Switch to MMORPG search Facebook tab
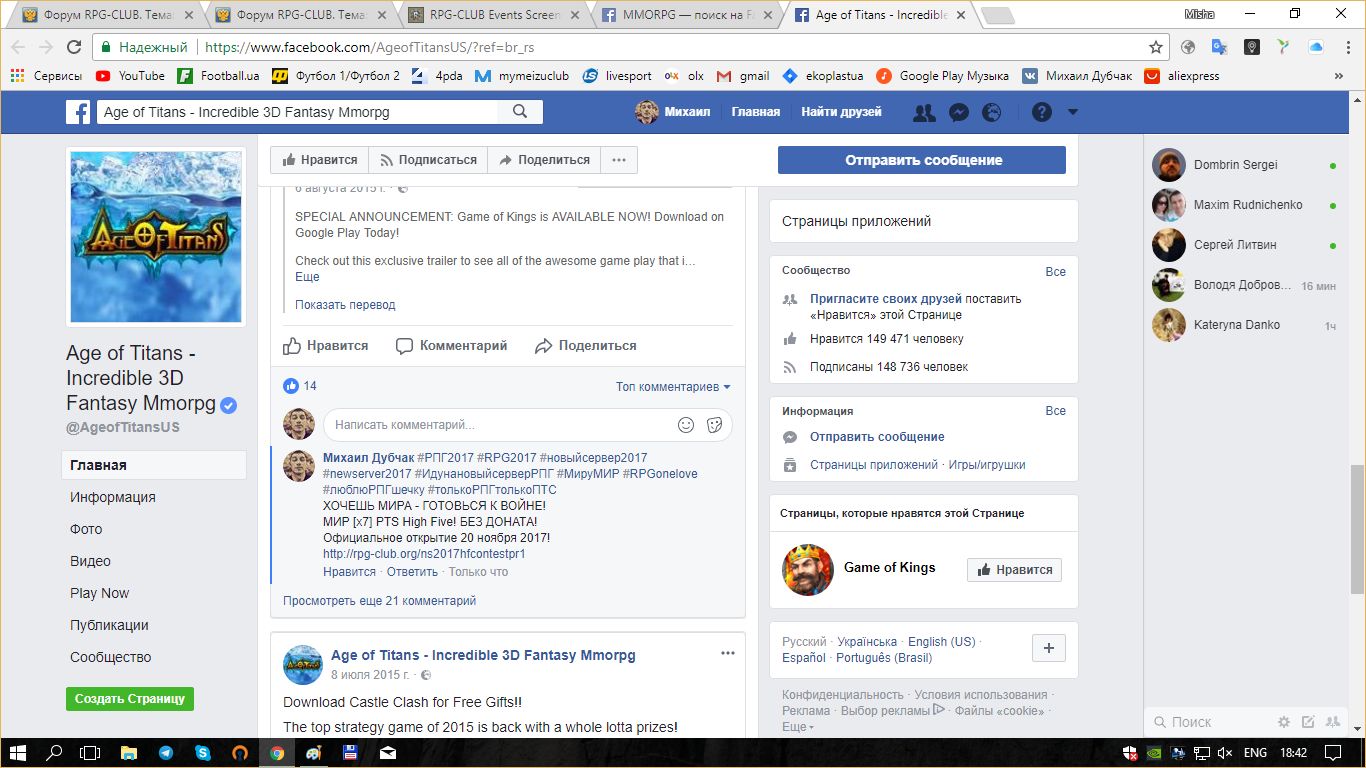1366x768 pixels. pos(686,15)
